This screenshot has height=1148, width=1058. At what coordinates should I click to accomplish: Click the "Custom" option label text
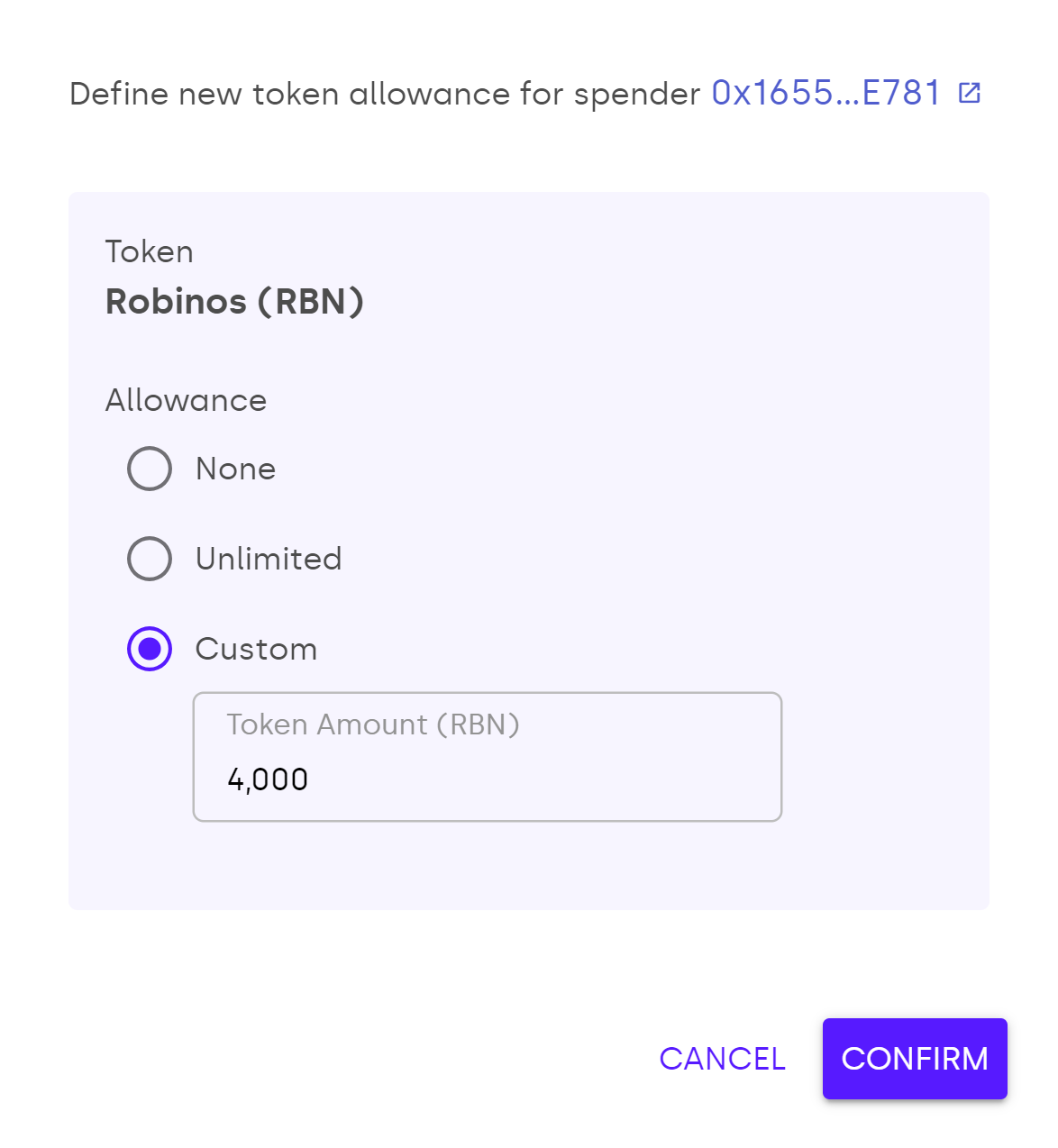click(256, 649)
